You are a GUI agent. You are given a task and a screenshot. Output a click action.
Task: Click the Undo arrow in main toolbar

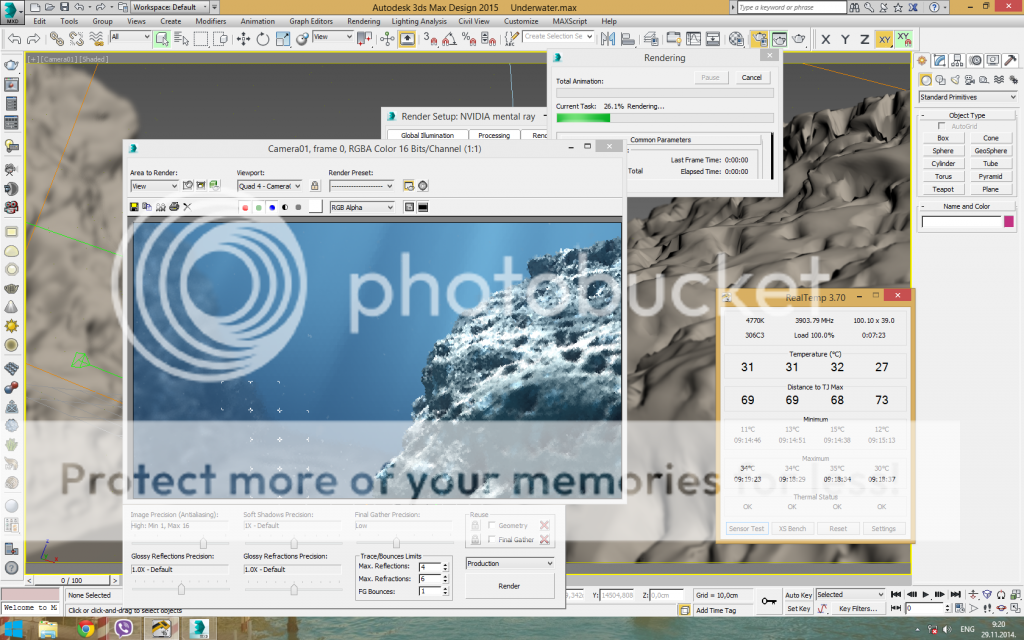[x=14, y=39]
